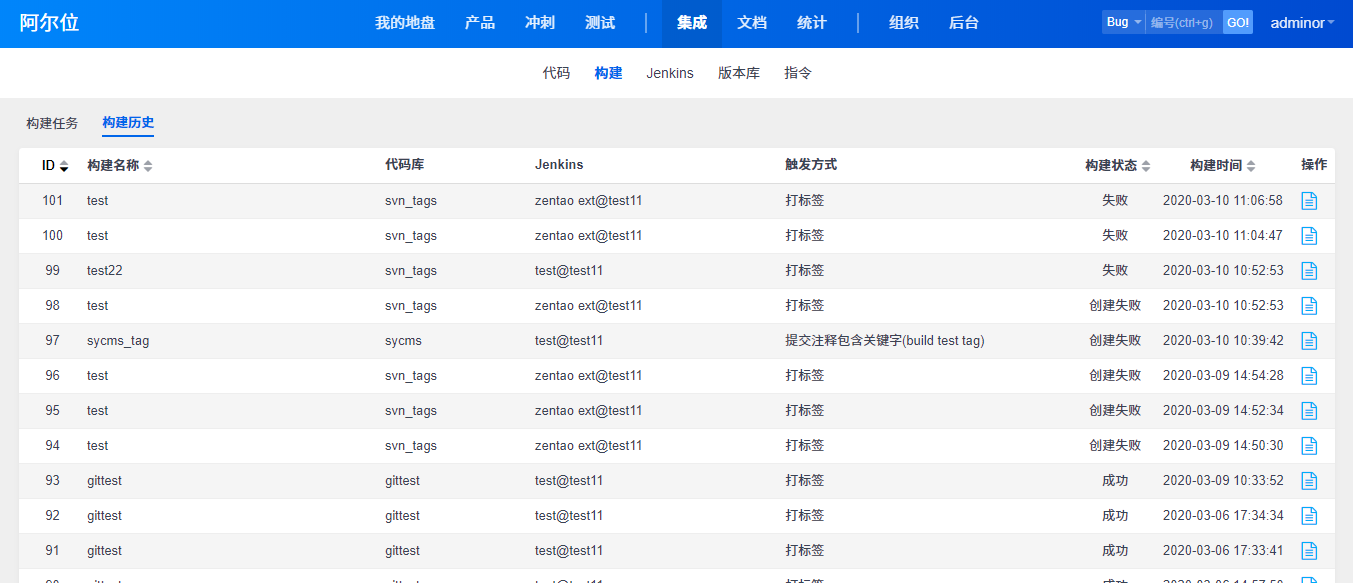Click log icon for sycms_tag build 97
The image size is (1353, 583).
(1309, 341)
